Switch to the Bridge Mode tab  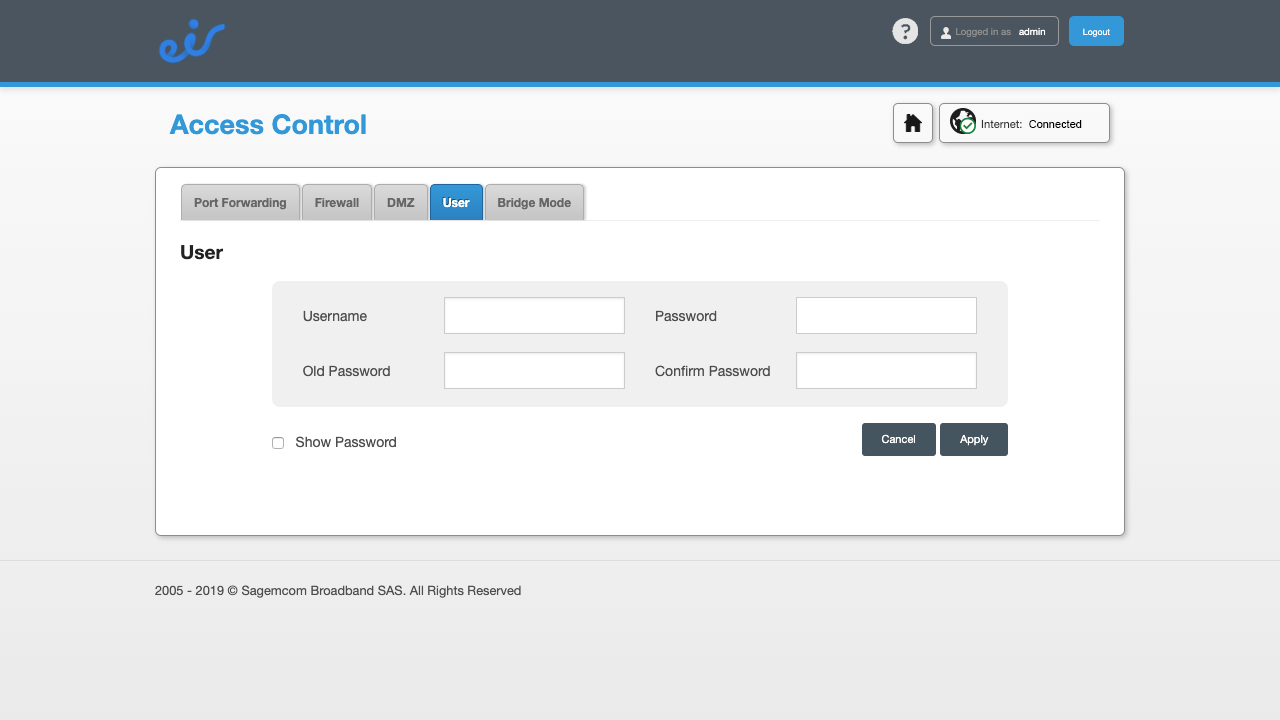[533, 202]
